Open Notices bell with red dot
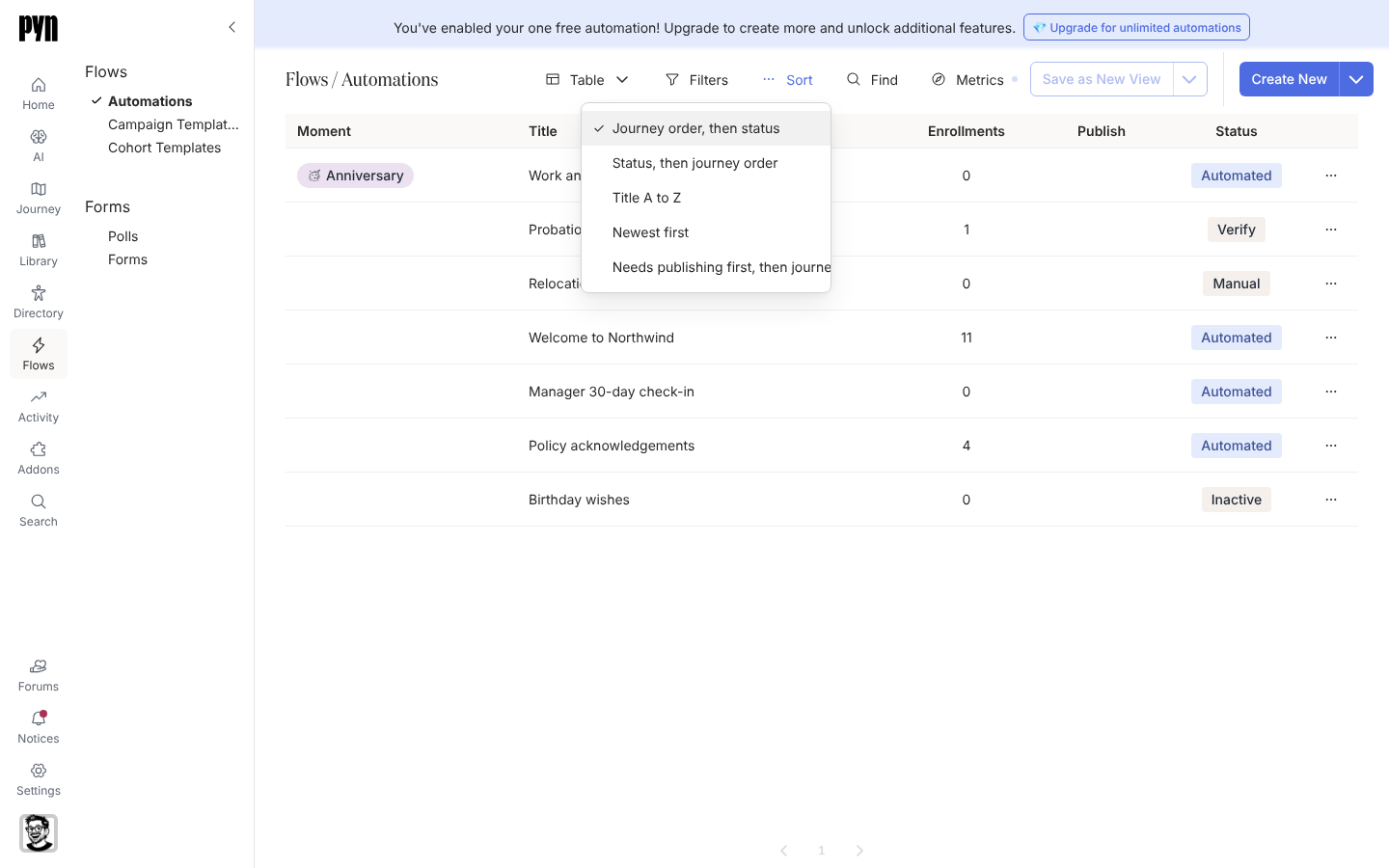This screenshot has width=1389, height=868. 39,727
